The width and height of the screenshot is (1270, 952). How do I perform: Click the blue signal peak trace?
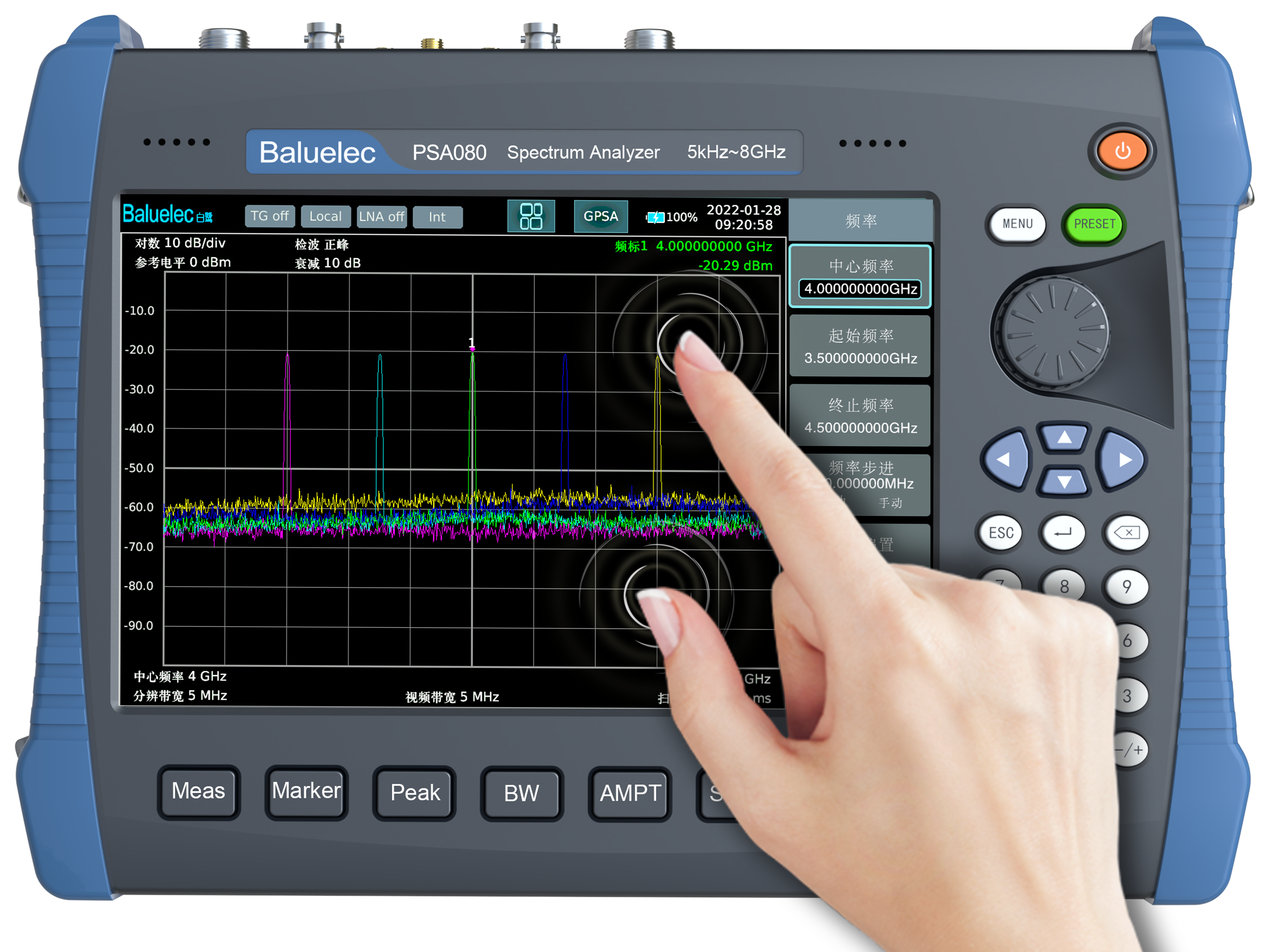click(565, 425)
